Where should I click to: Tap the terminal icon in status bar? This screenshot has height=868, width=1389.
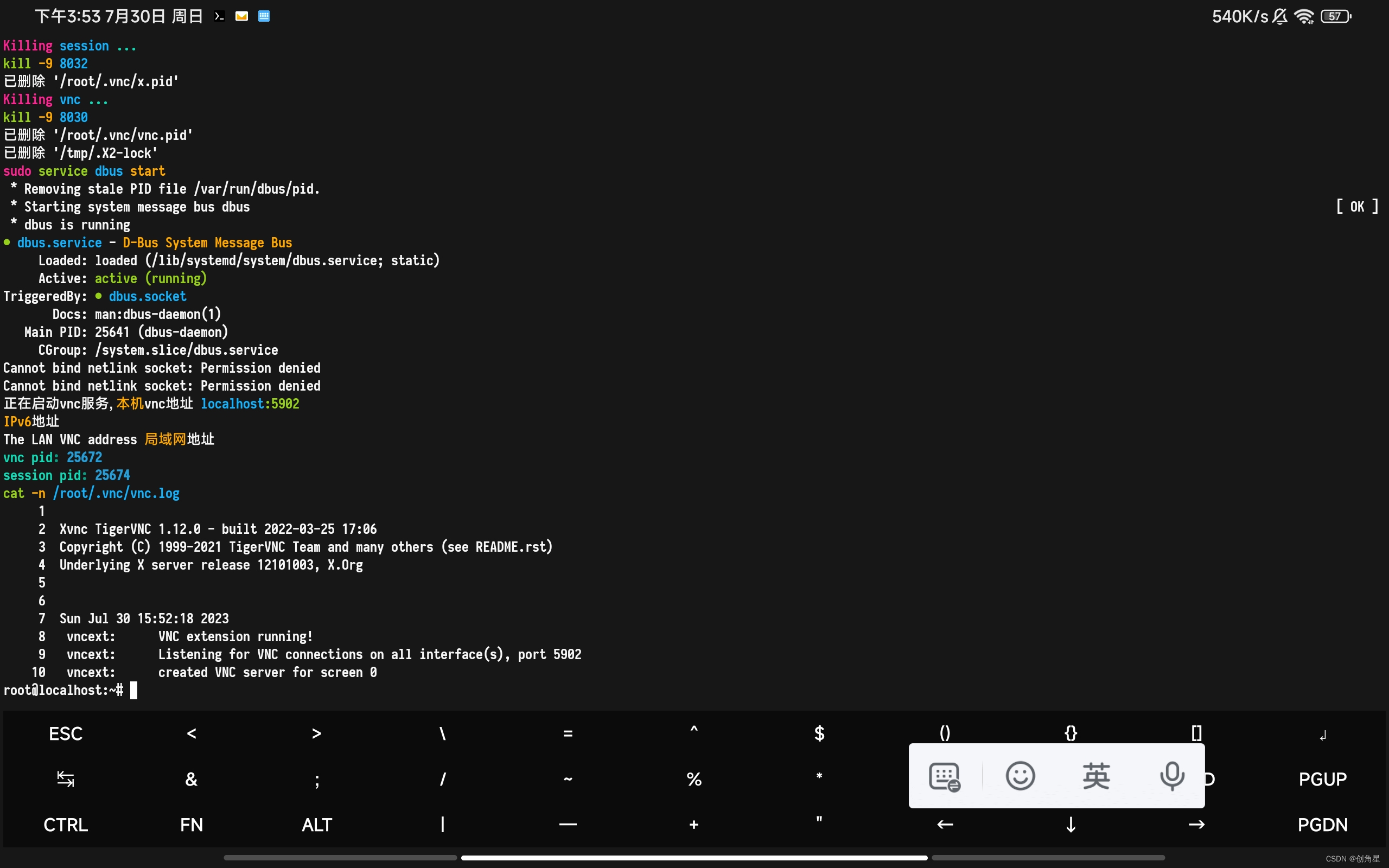coord(219,16)
